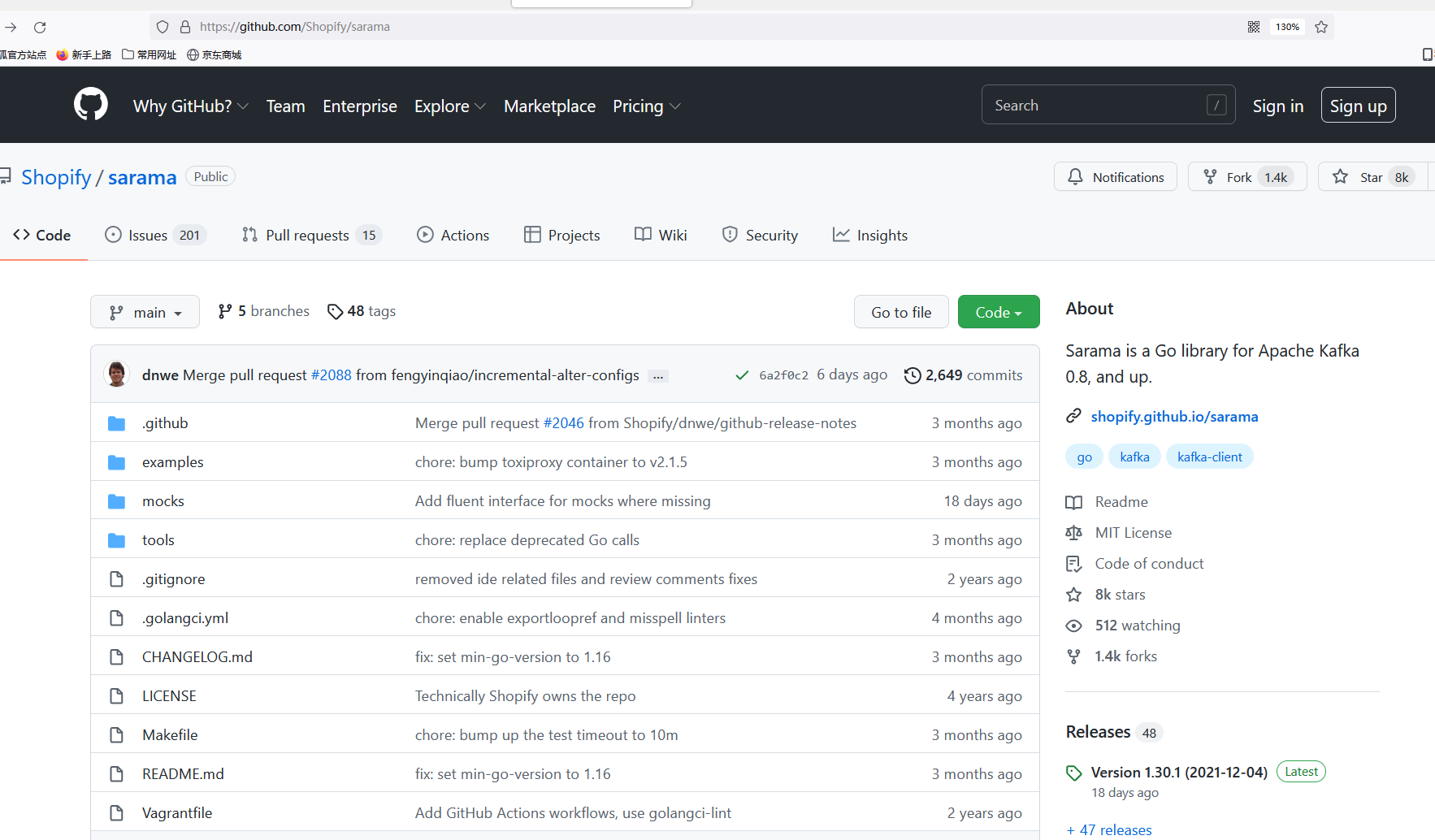Expand the commit message ellipsis button
The image size is (1435, 840).
coord(658,376)
